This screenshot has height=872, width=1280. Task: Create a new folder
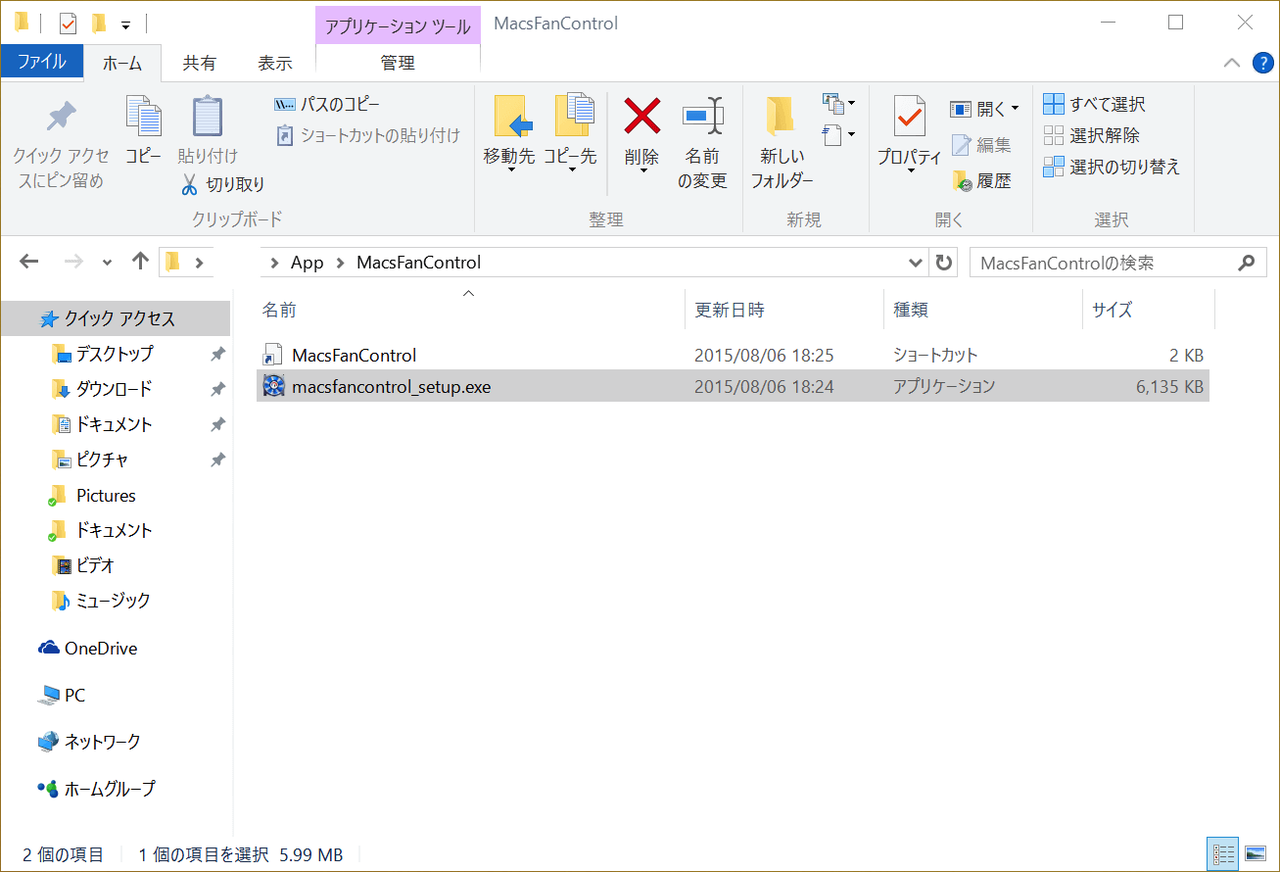tap(781, 142)
